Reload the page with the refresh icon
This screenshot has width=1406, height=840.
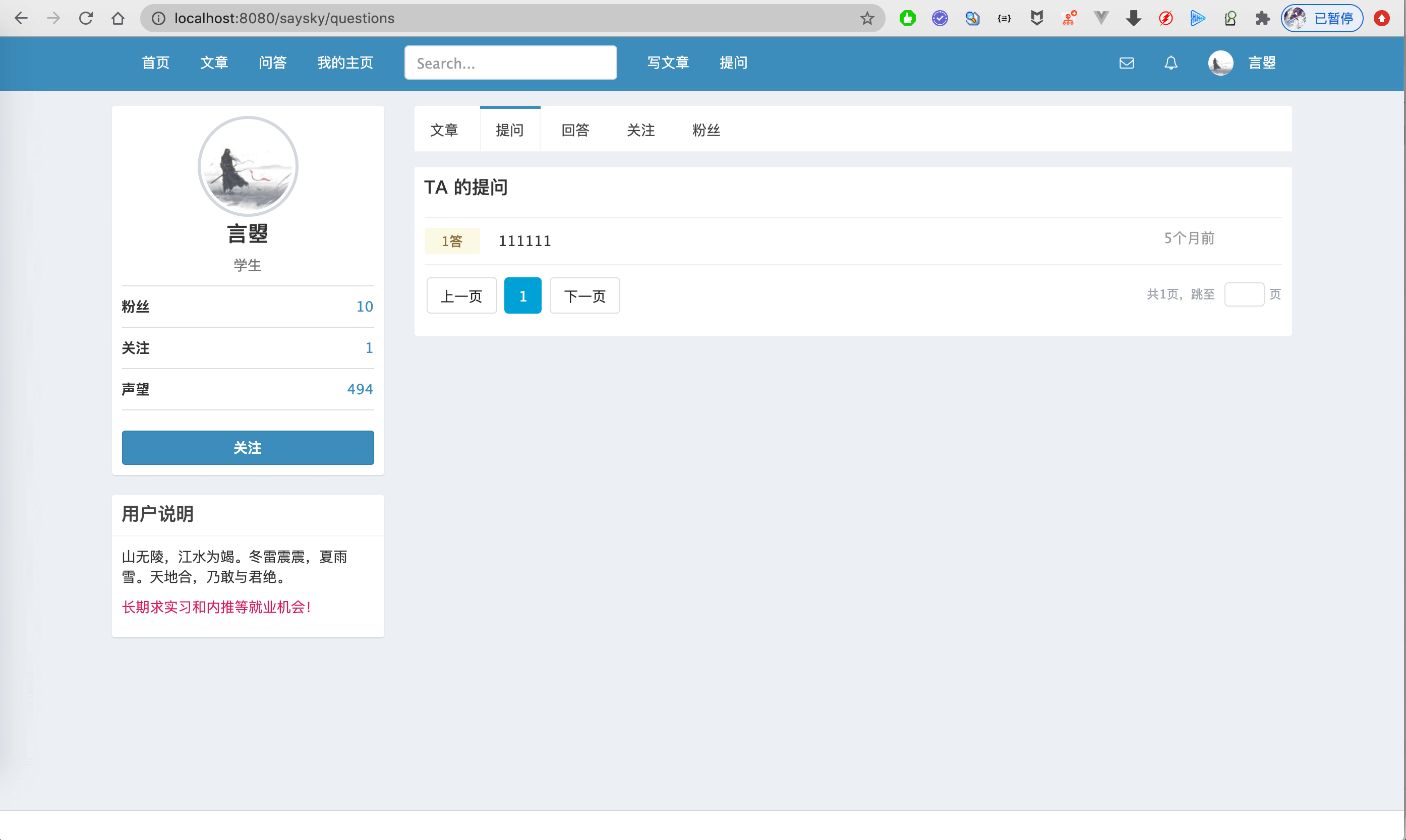[x=86, y=18]
